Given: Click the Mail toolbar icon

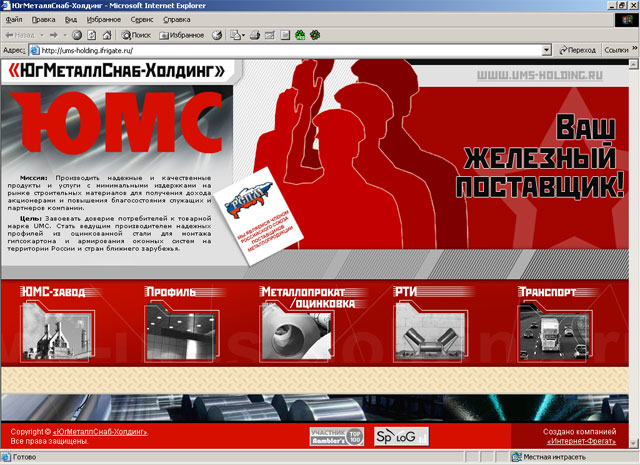Looking at the screenshot, I should [235, 36].
